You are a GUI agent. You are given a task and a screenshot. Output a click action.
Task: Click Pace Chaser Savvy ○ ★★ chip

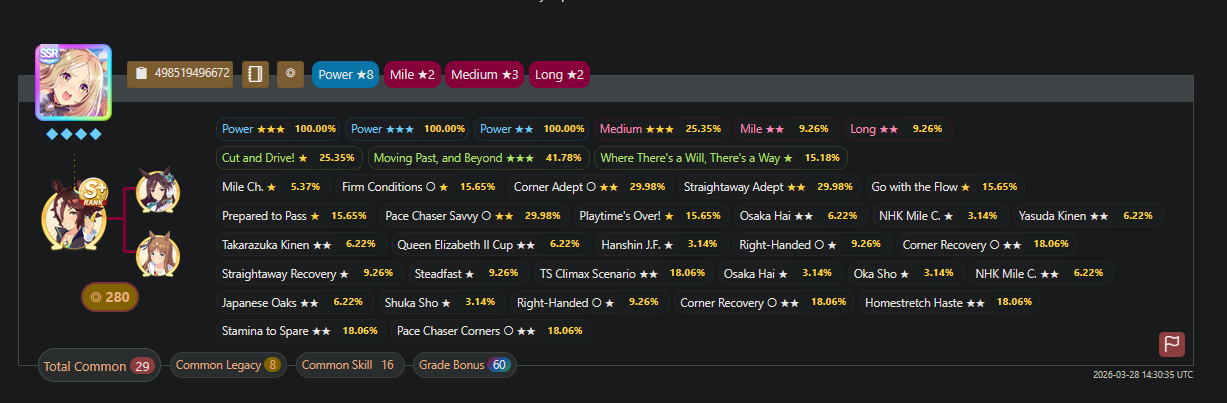pyautogui.click(x=472, y=216)
